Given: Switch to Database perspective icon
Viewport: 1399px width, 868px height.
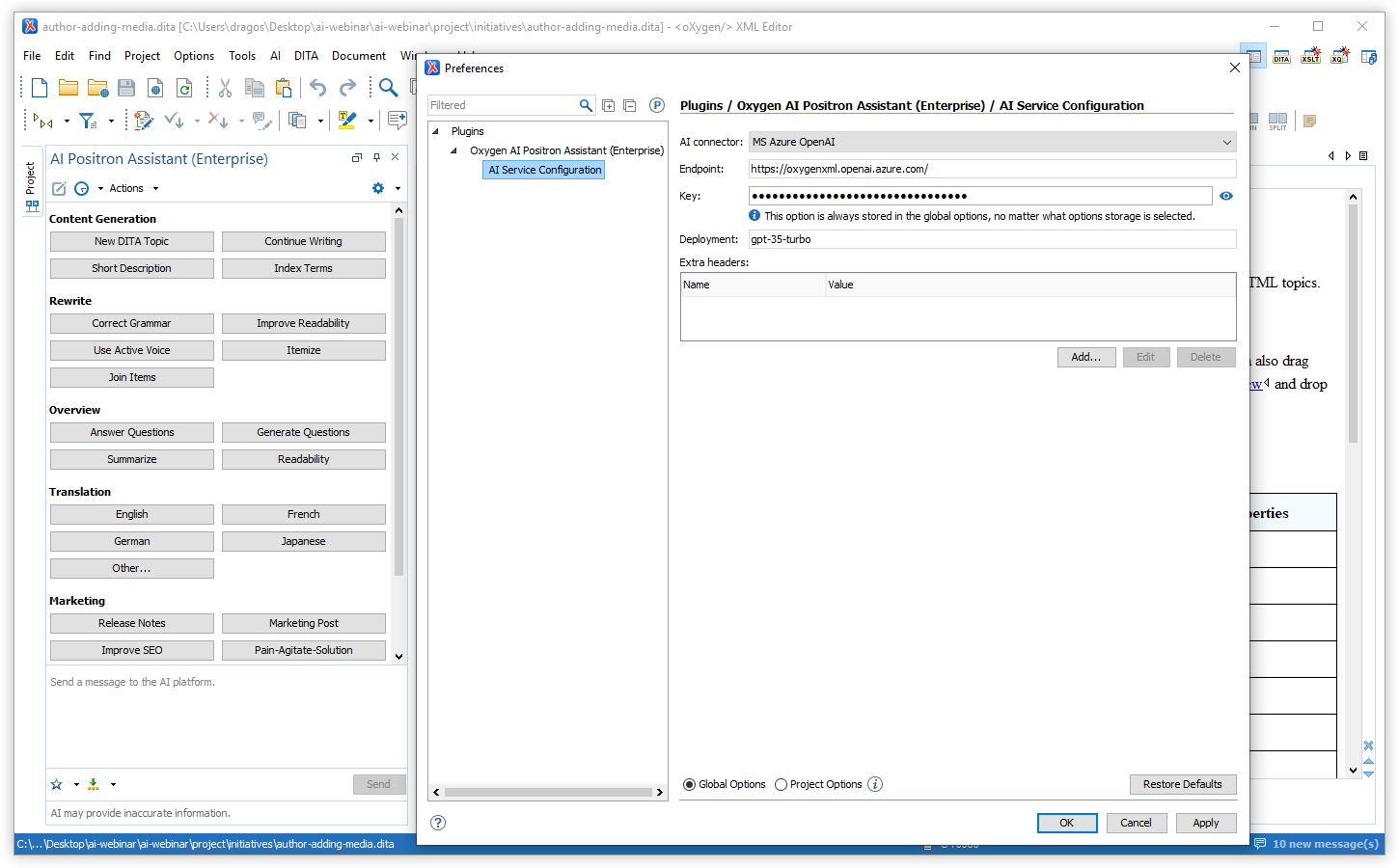Looking at the screenshot, I should click(1369, 57).
